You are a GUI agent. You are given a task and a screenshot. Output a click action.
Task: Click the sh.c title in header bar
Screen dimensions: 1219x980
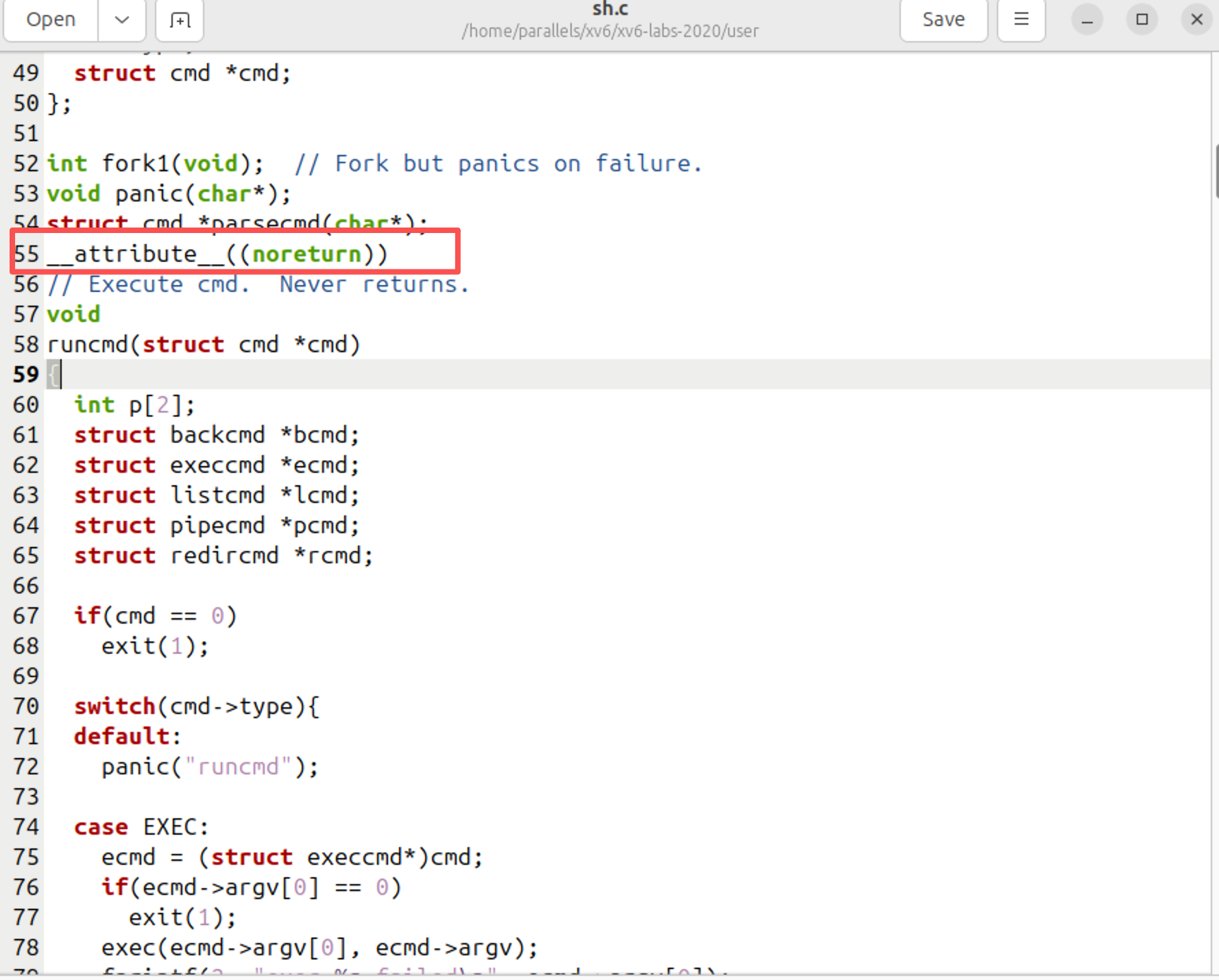609,10
